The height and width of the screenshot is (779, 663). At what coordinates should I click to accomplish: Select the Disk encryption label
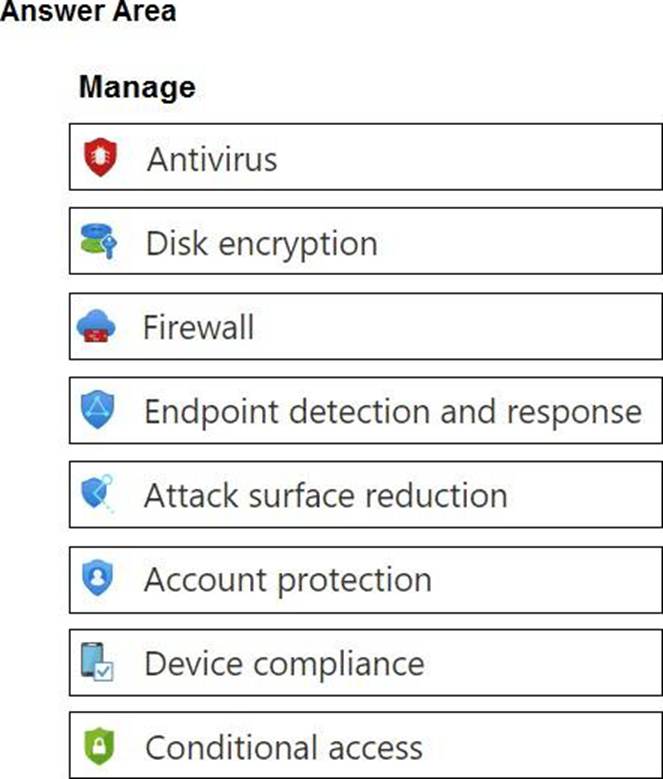point(261,242)
